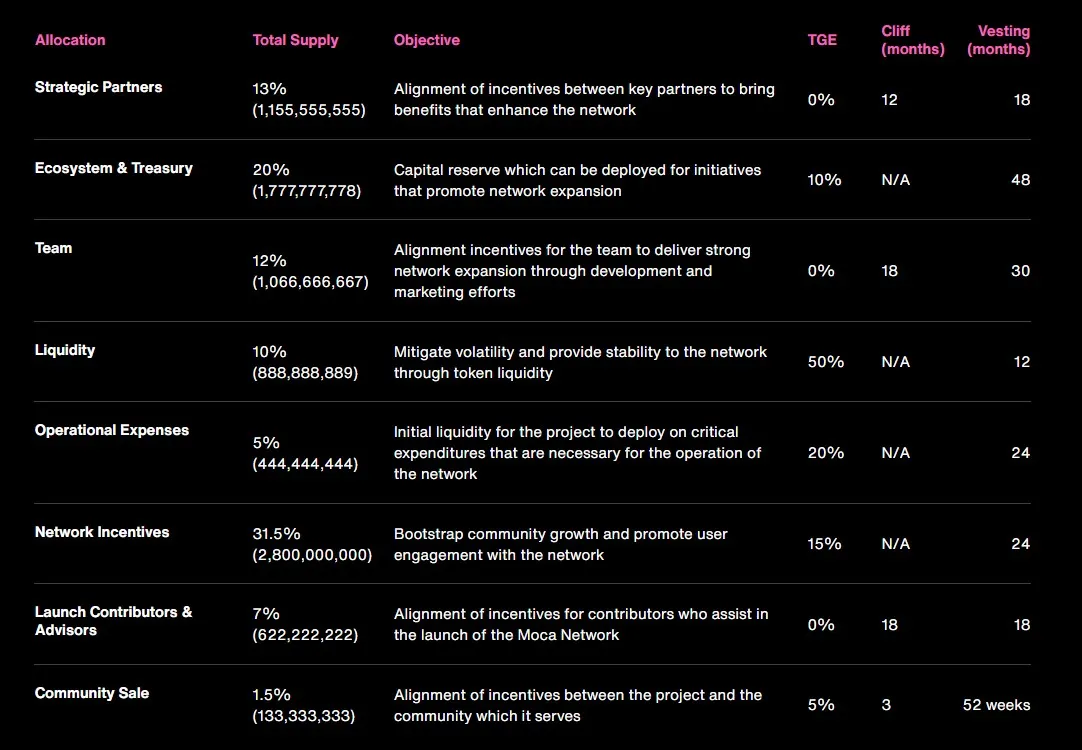Select the Strategic Partners row label
The width and height of the screenshot is (1082, 750).
tap(98, 87)
